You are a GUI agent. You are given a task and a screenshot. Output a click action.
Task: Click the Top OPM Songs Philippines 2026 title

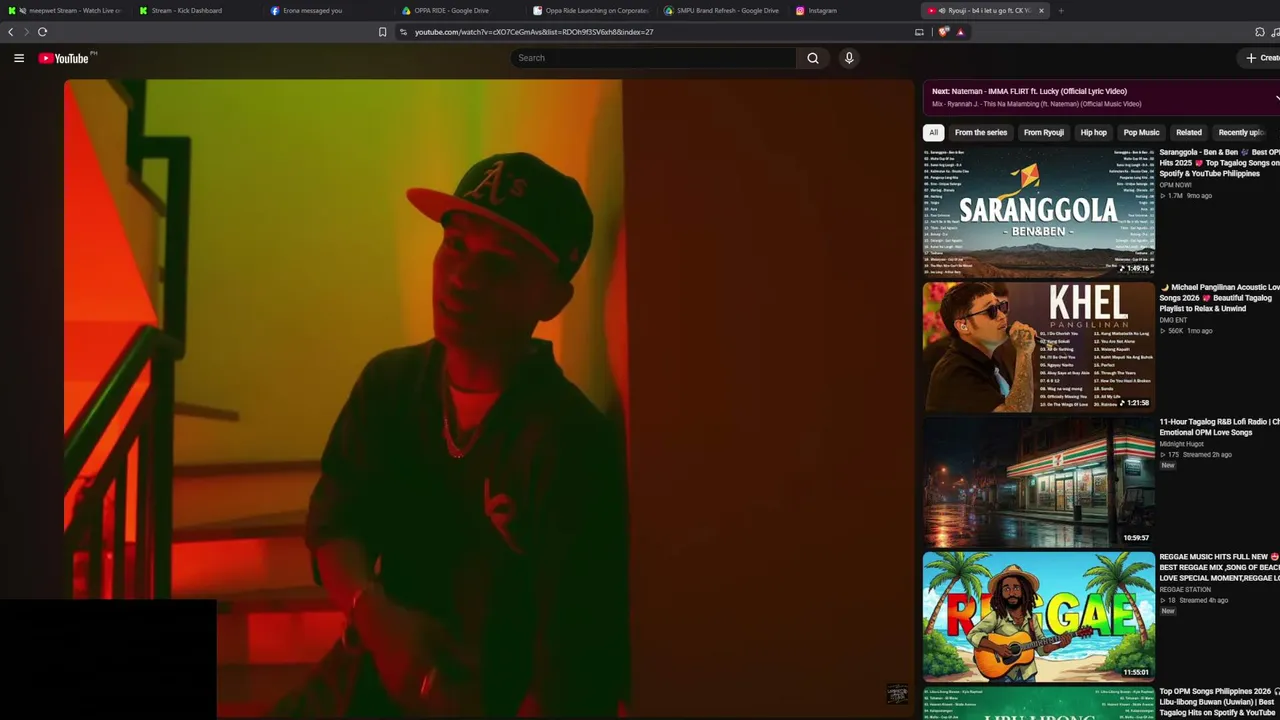[x=1219, y=702]
